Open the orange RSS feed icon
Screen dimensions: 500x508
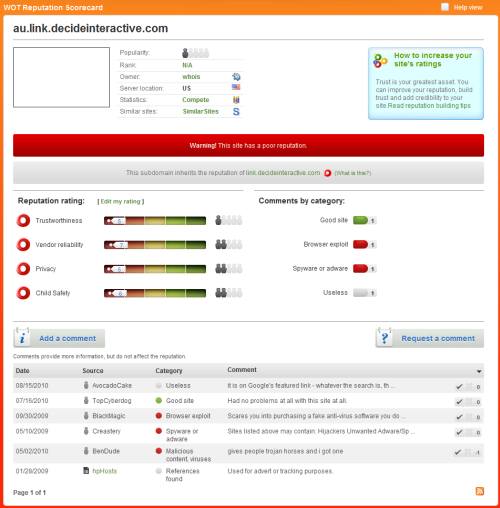480,491
